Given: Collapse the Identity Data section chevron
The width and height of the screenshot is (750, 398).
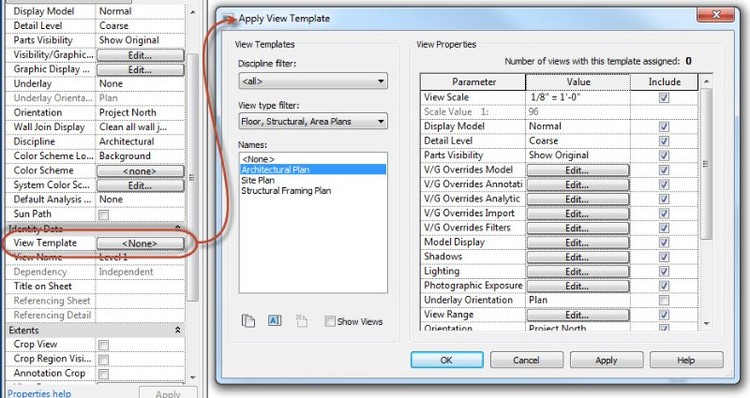Looking at the screenshot, I should [178, 228].
